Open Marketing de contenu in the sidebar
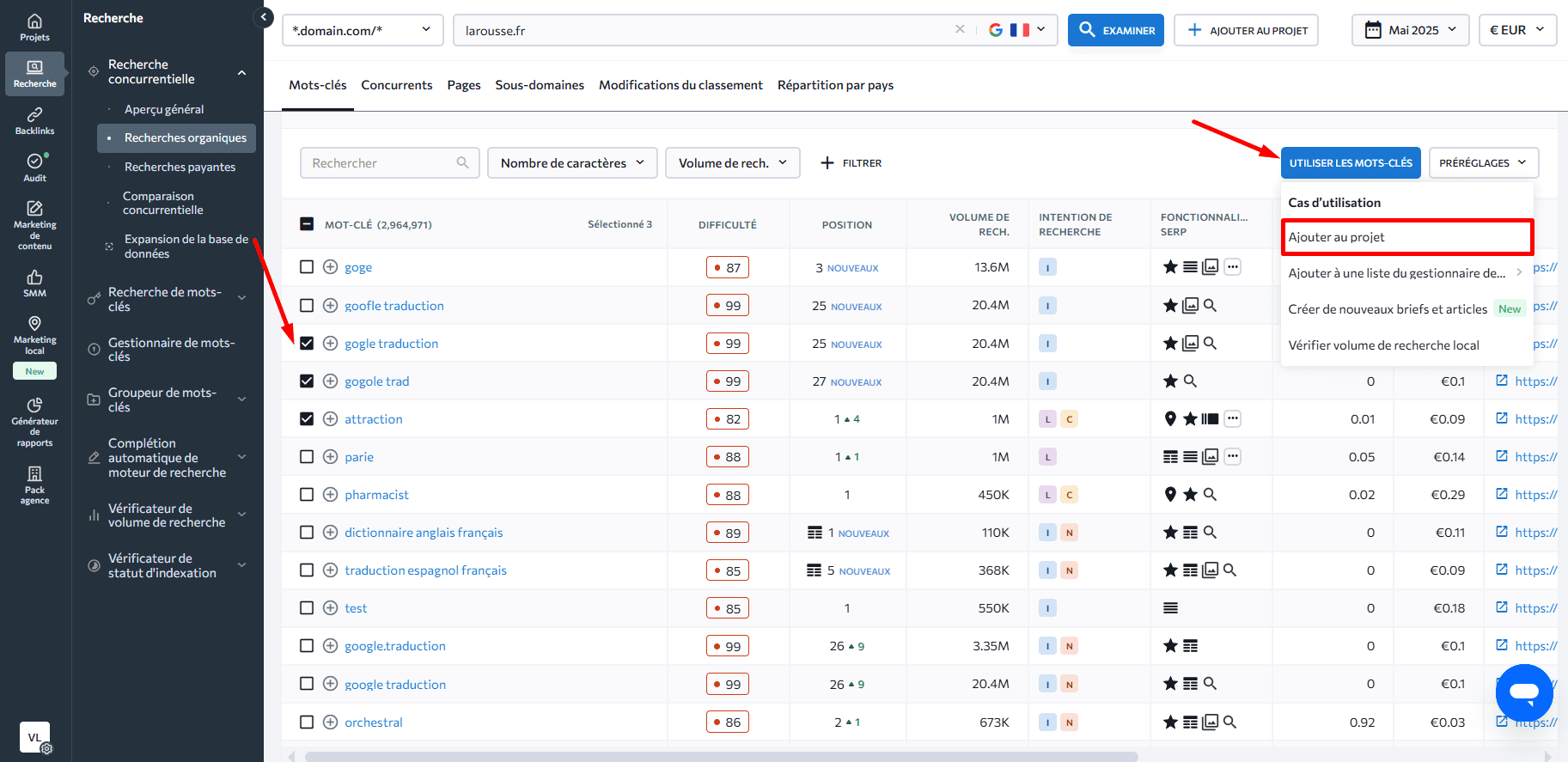Viewport: 1568px width, 762px height. point(34,226)
